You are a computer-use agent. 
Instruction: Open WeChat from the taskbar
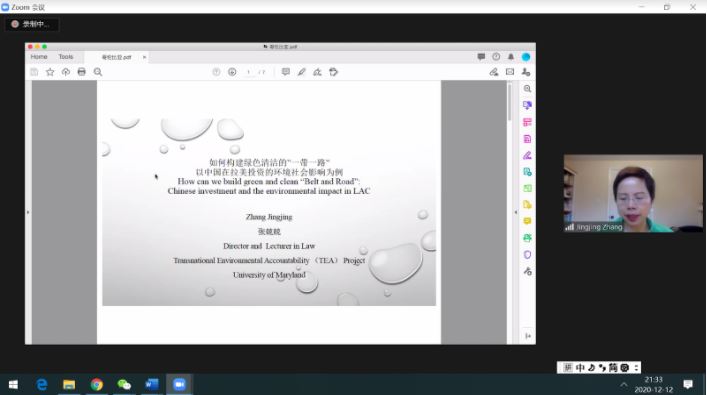point(124,384)
